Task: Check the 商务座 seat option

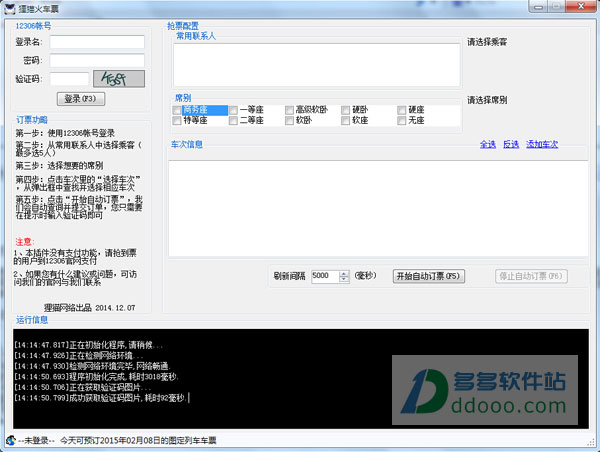Action: tap(177, 110)
